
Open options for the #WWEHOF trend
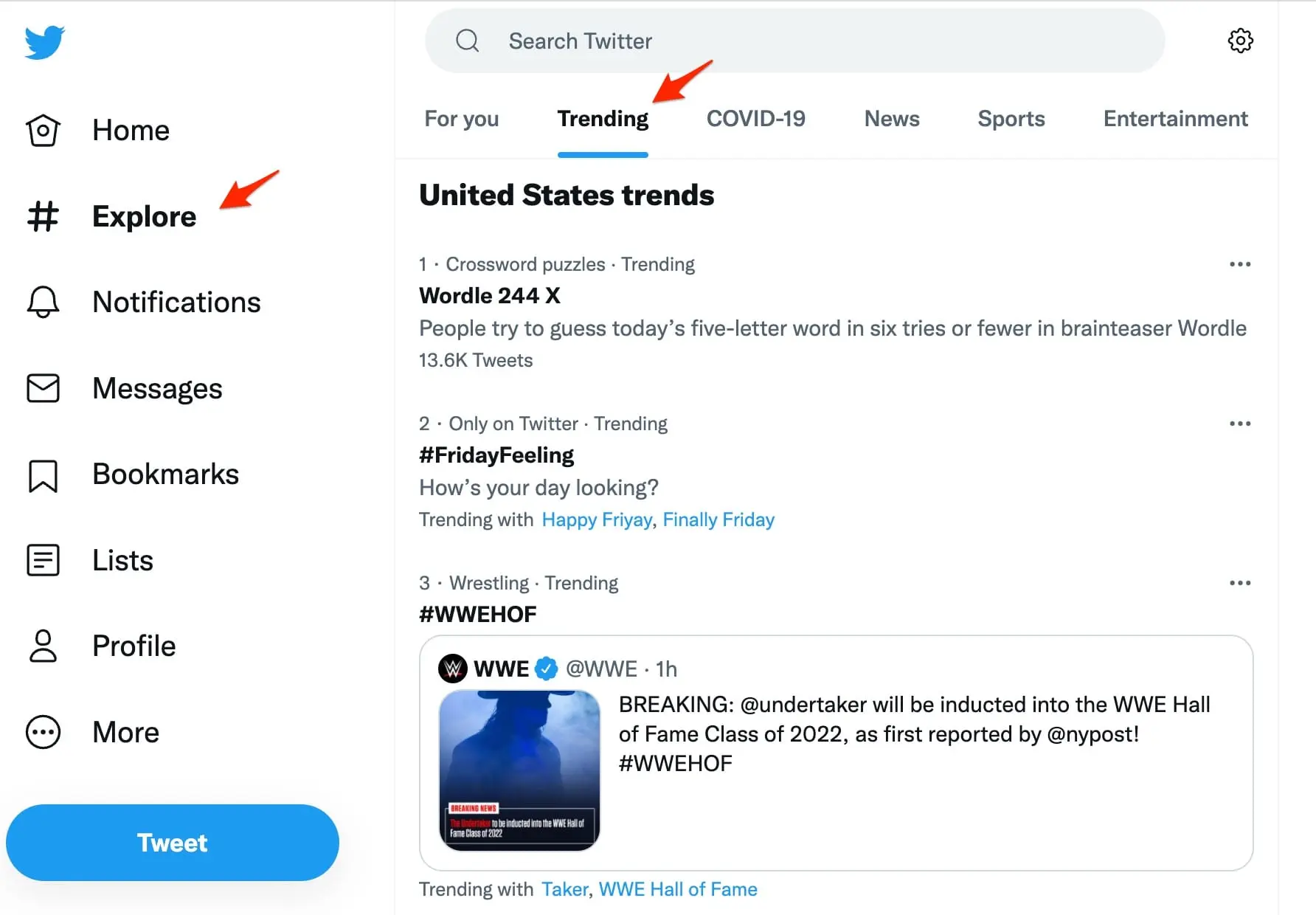click(x=1240, y=583)
